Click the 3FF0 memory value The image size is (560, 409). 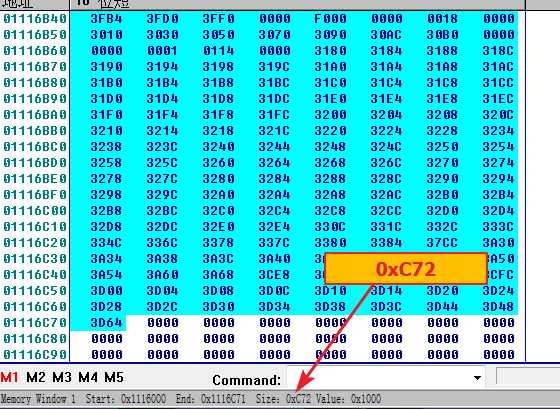tap(219, 19)
